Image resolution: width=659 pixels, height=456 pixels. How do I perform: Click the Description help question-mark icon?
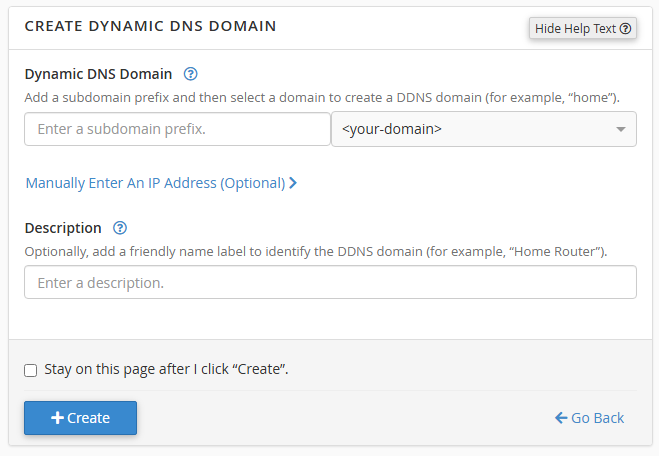tap(120, 228)
